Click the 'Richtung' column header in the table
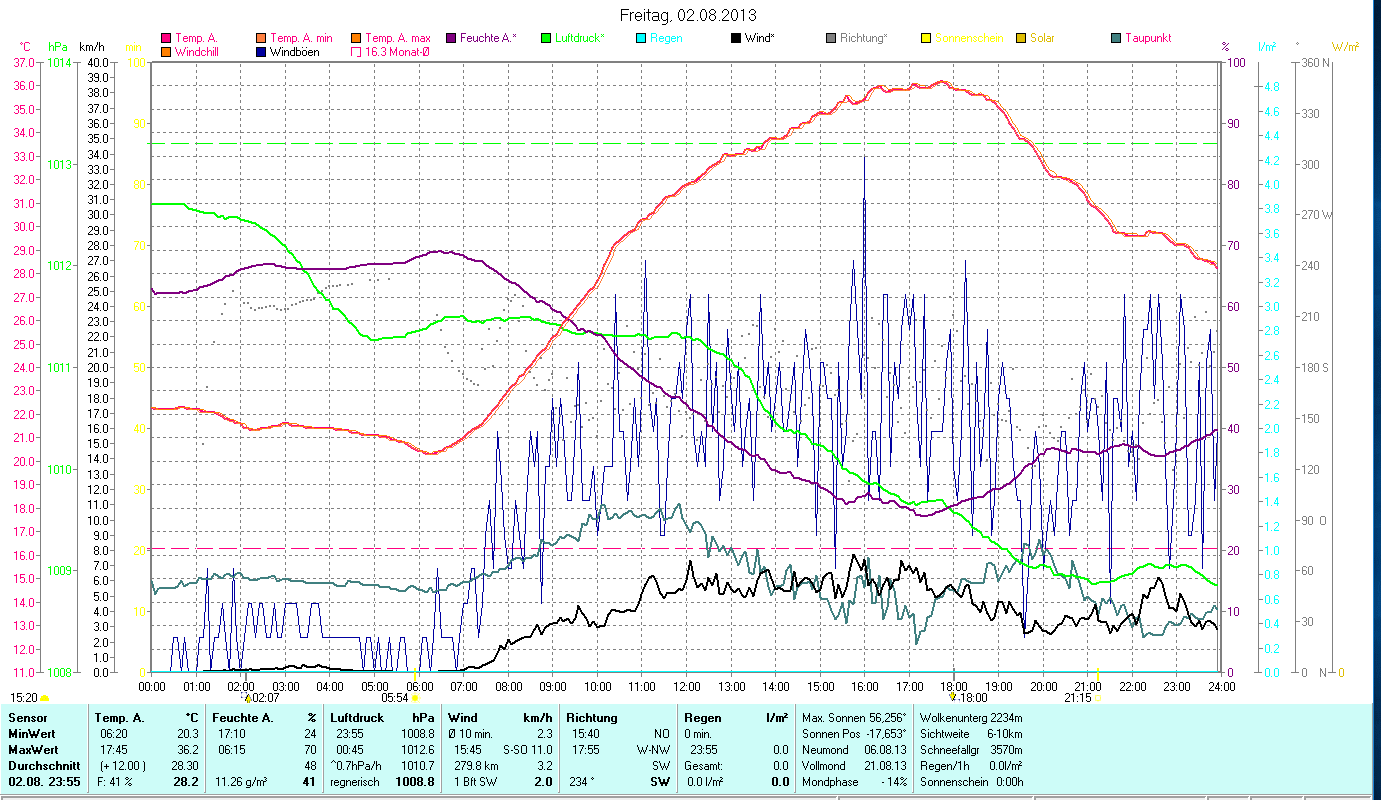Image resolution: width=1381 pixels, height=800 pixels. pos(592,718)
